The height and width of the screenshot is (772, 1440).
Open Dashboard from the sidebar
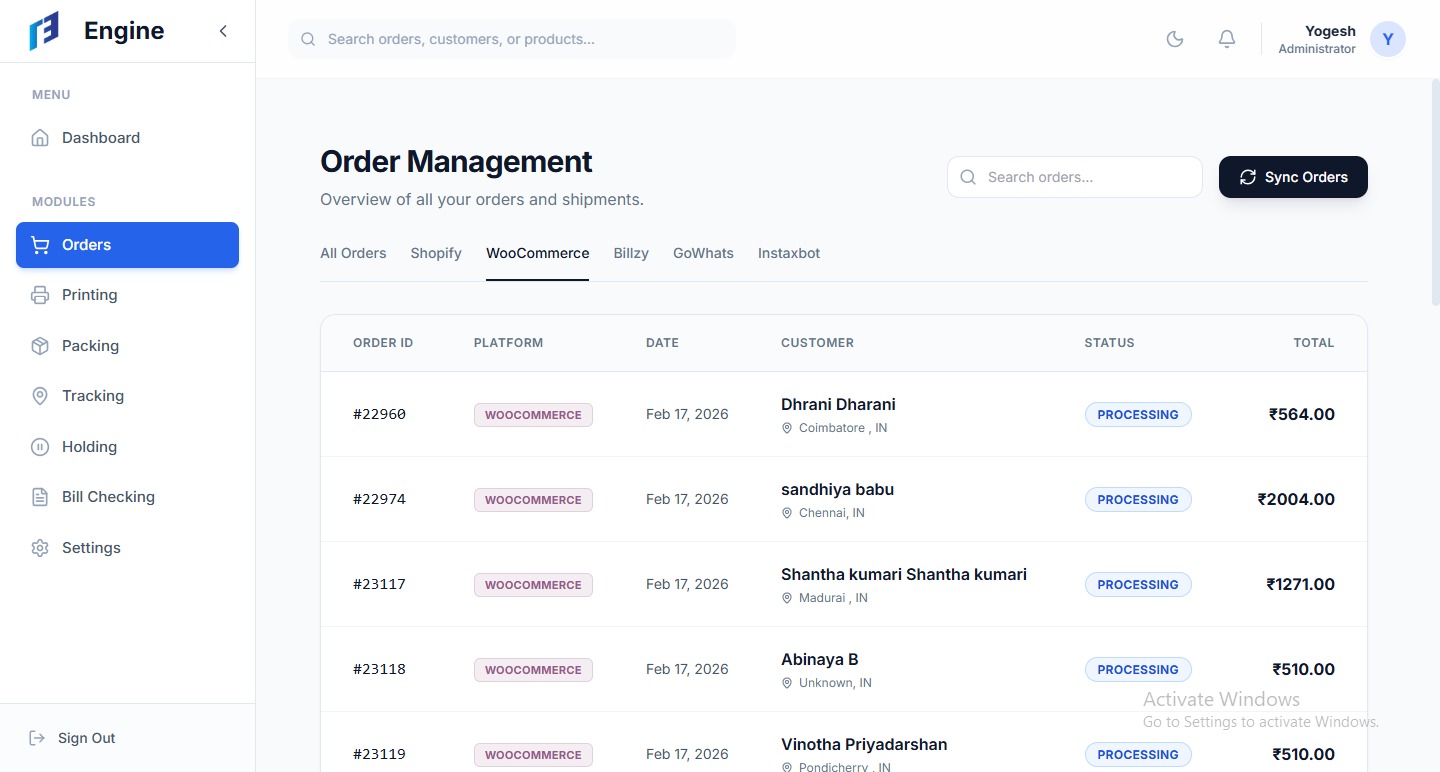click(x=100, y=138)
